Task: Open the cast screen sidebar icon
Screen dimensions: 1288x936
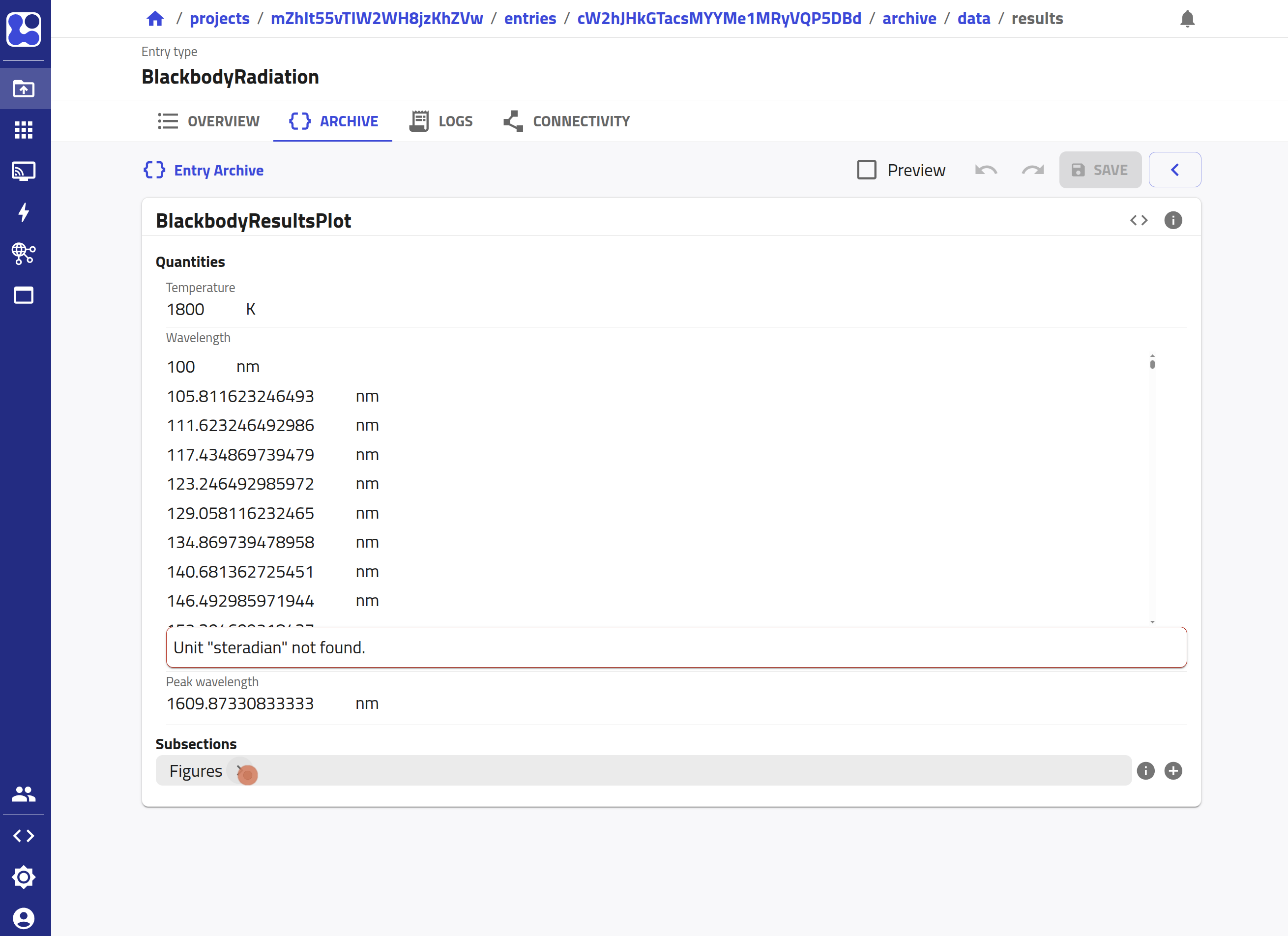Action: point(24,171)
